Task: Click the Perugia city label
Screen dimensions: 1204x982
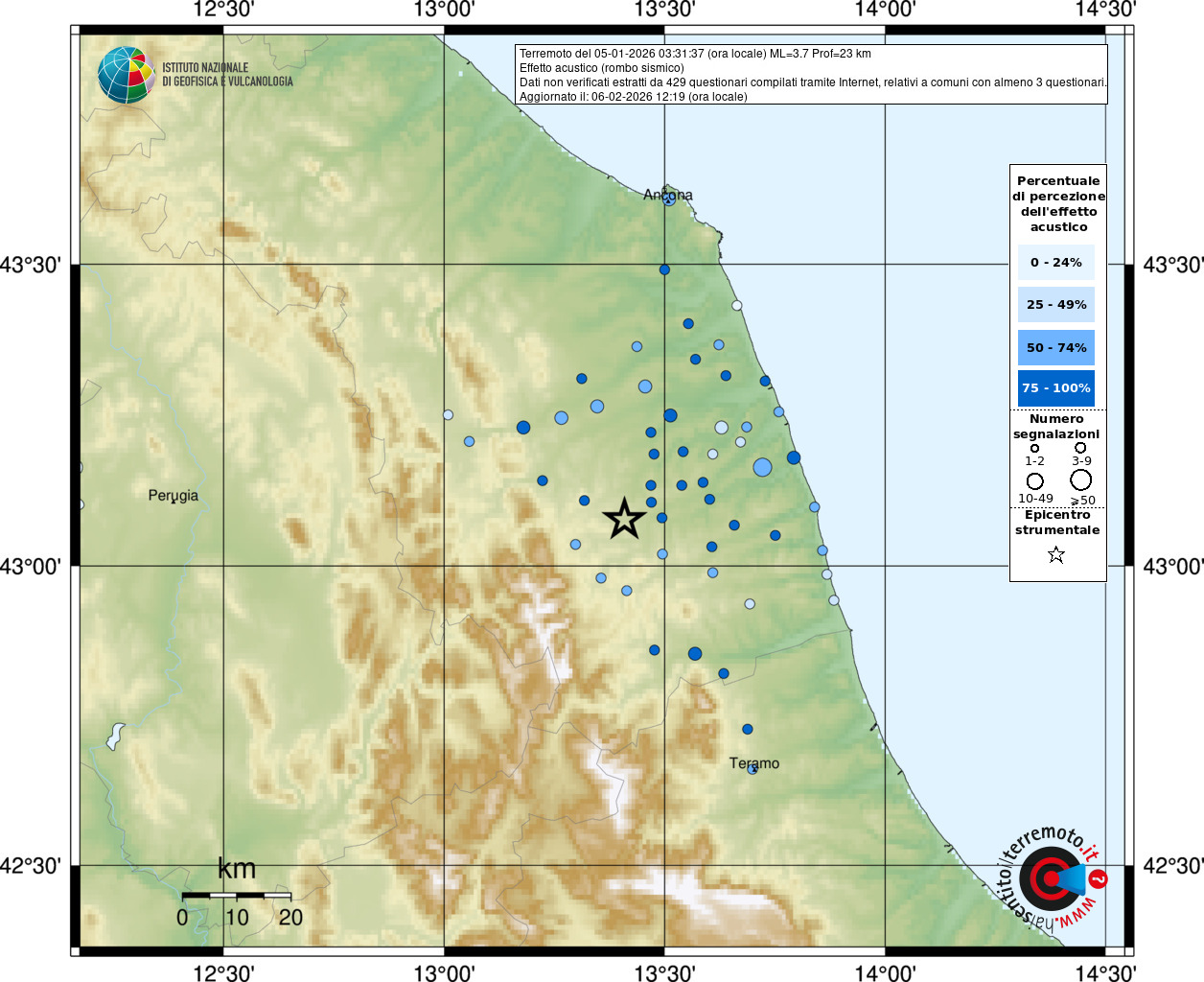Action: [x=173, y=496]
